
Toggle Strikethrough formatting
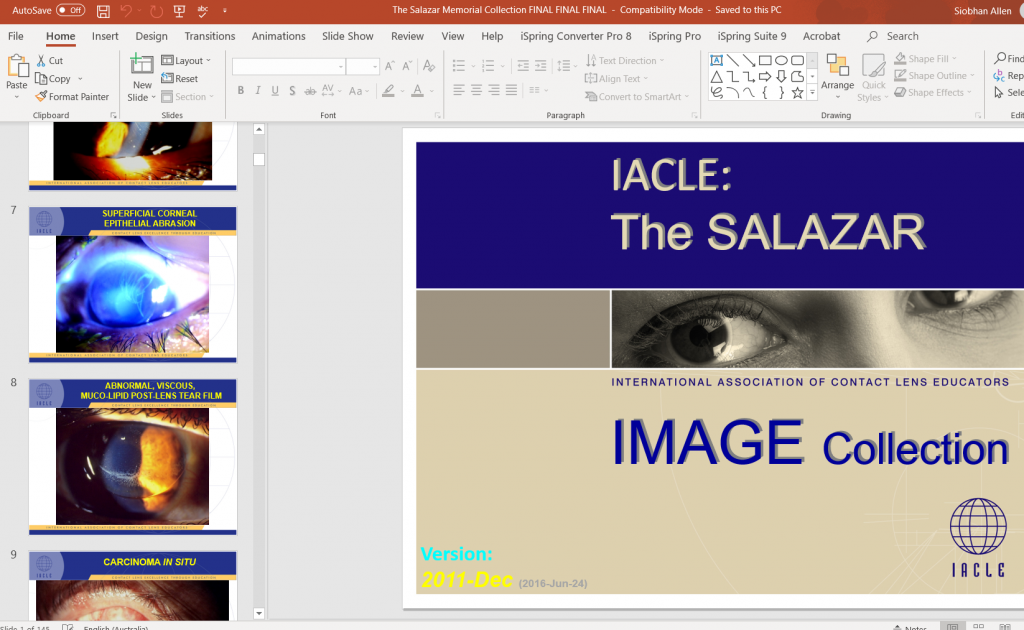pyautogui.click(x=310, y=91)
